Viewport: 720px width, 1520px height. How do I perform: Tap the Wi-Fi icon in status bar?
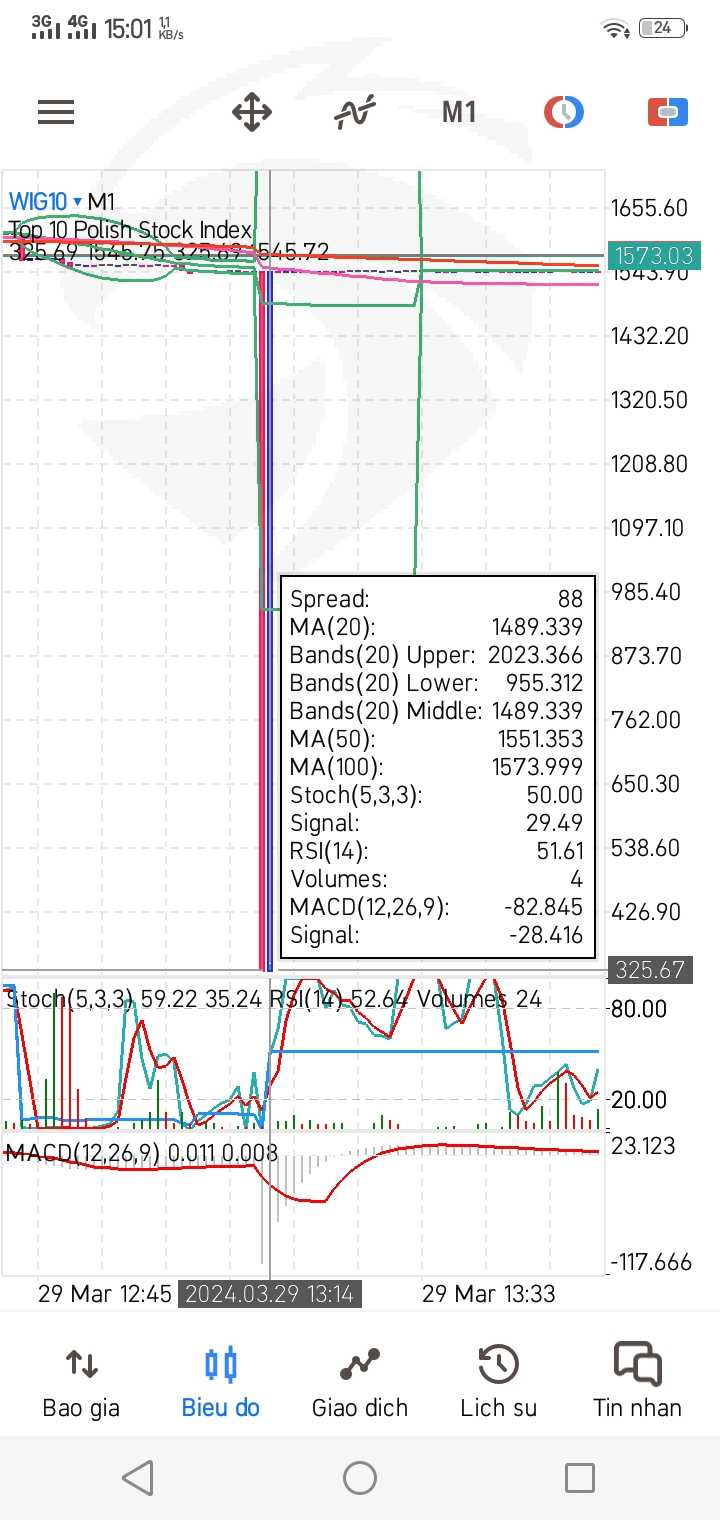pyautogui.click(x=616, y=29)
